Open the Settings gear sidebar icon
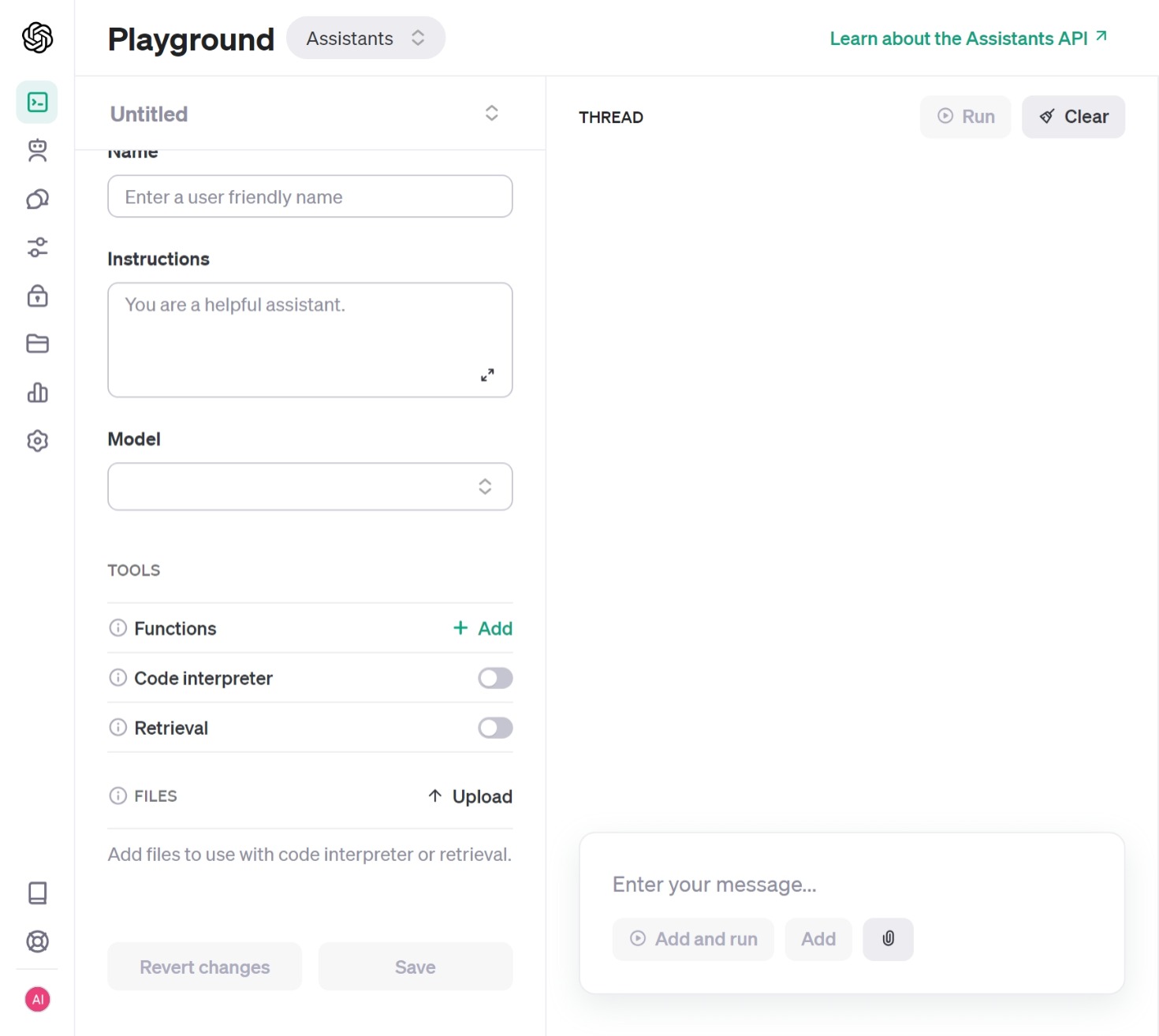The image size is (1159, 1036). point(37,441)
